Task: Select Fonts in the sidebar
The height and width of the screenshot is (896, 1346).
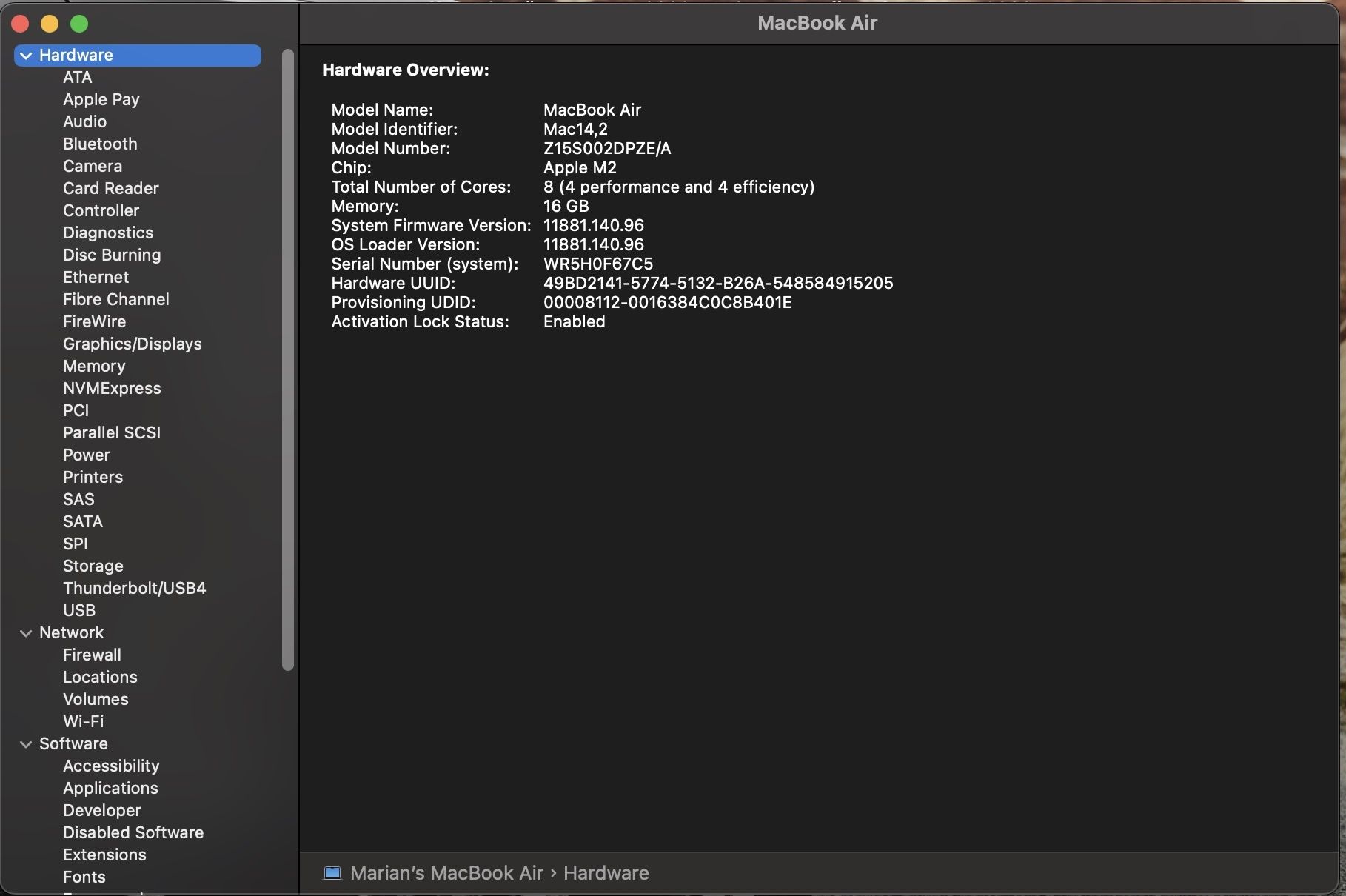Action: [84, 877]
